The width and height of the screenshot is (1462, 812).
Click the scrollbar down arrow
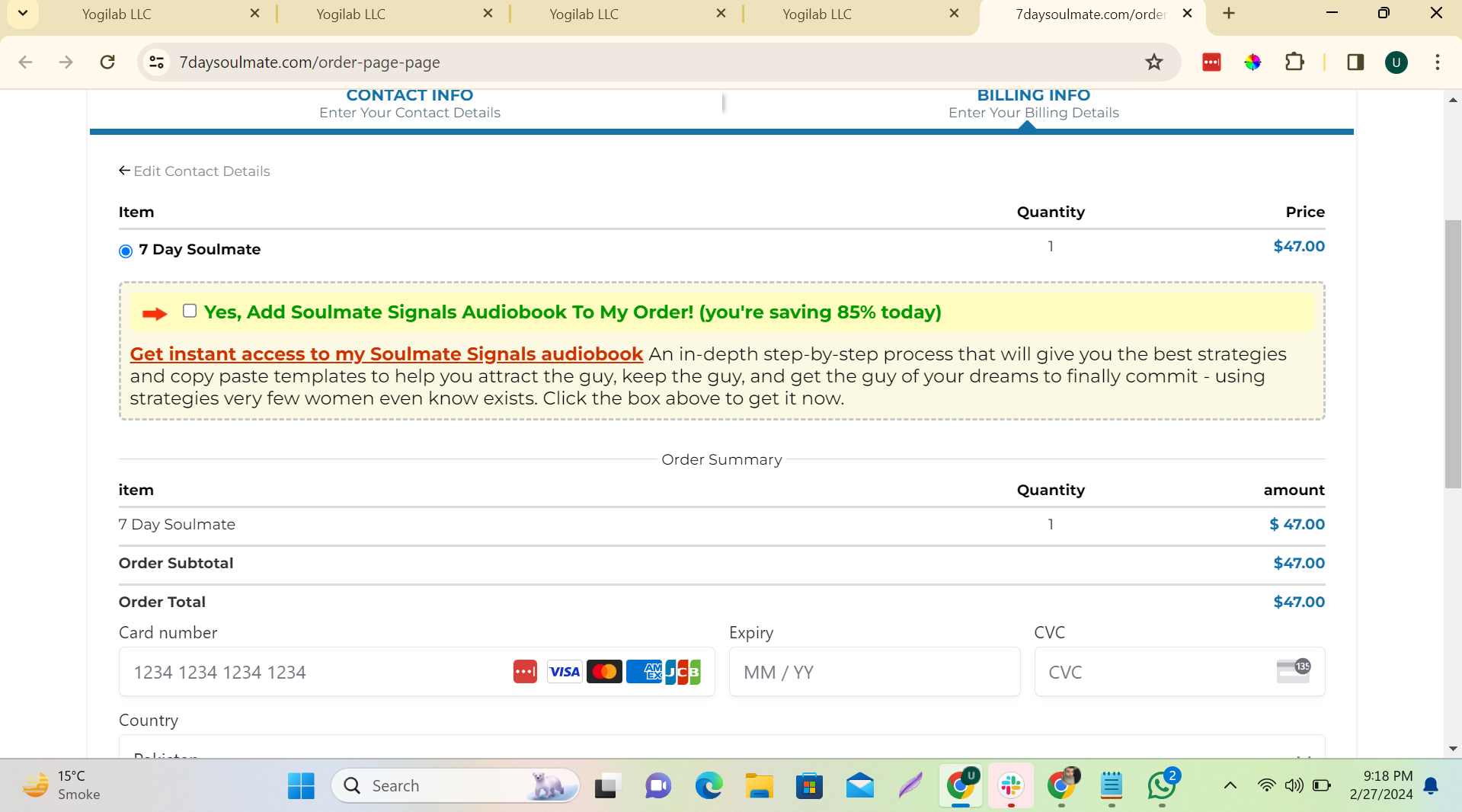click(x=1453, y=749)
